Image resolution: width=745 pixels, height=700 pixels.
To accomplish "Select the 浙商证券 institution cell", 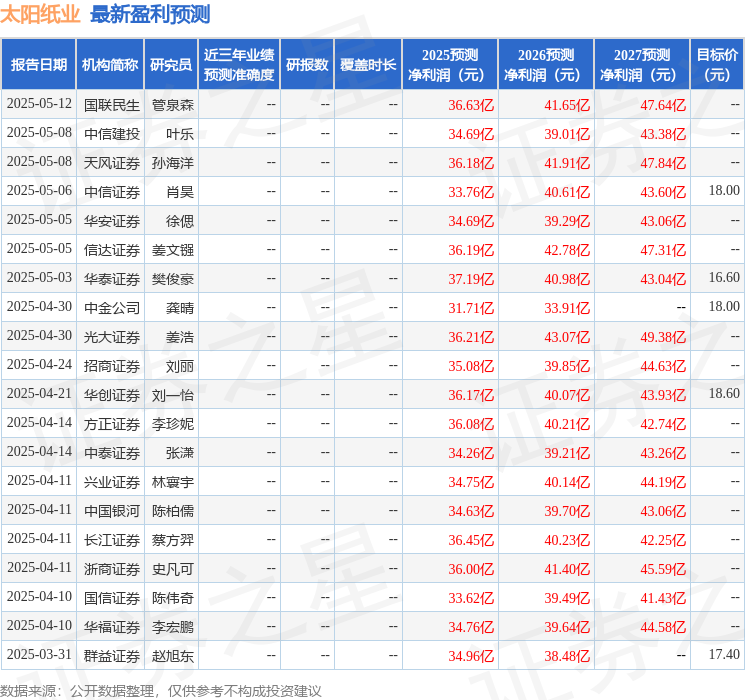I will [112, 569].
